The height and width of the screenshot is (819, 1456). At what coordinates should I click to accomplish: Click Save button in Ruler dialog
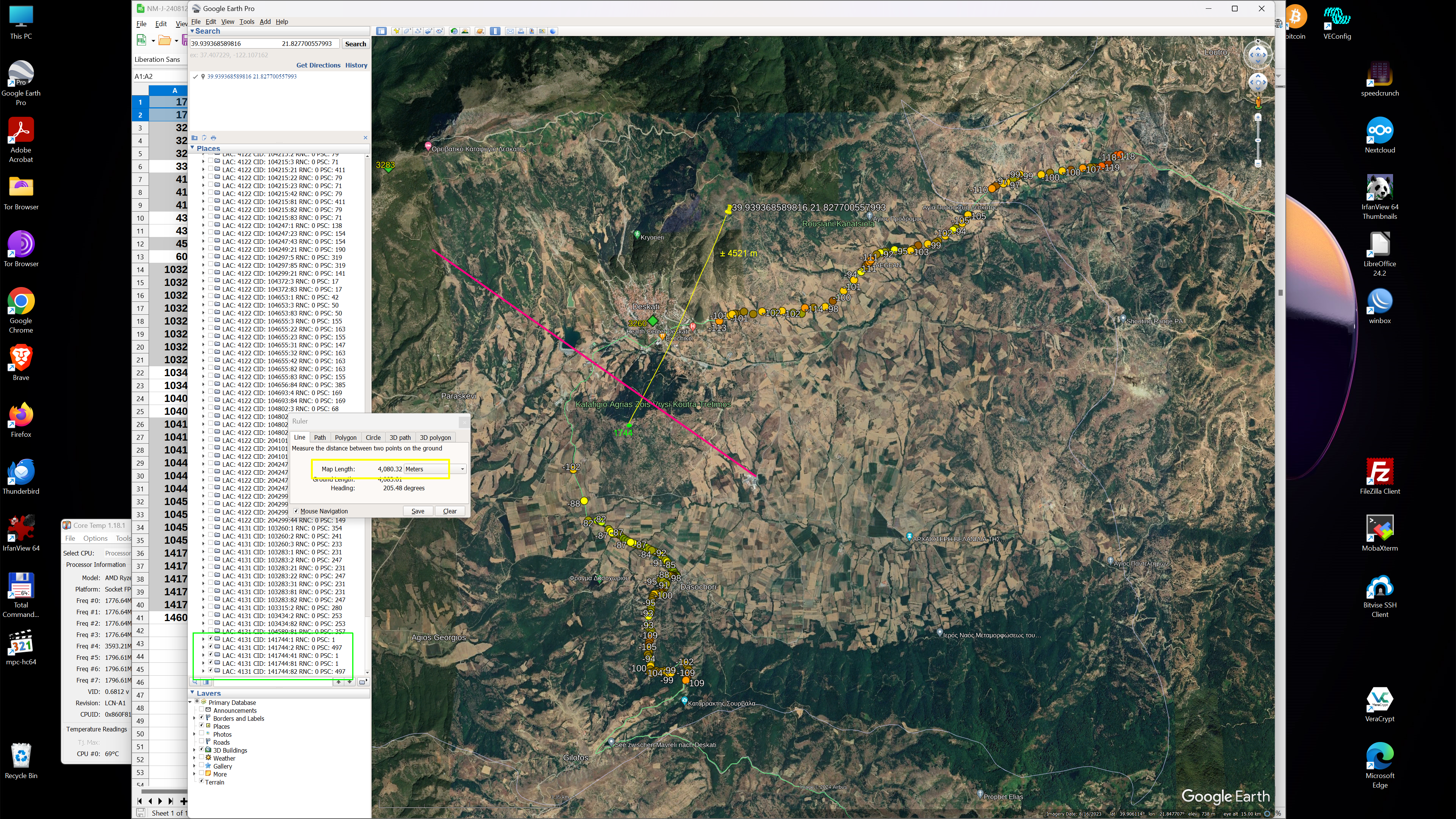point(418,511)
